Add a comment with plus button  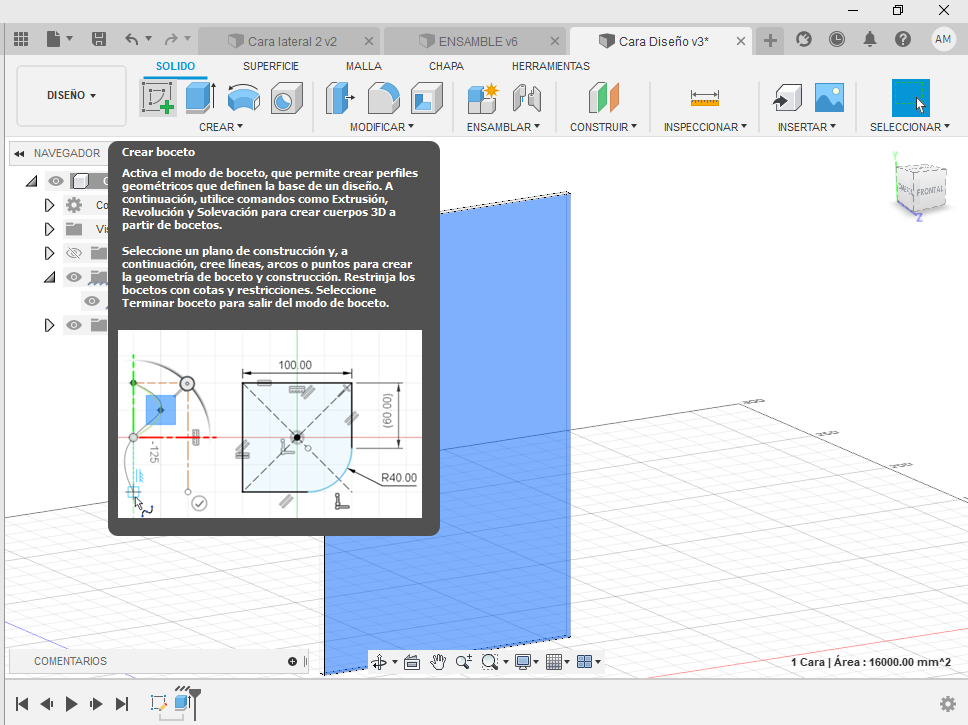(292, 661)
